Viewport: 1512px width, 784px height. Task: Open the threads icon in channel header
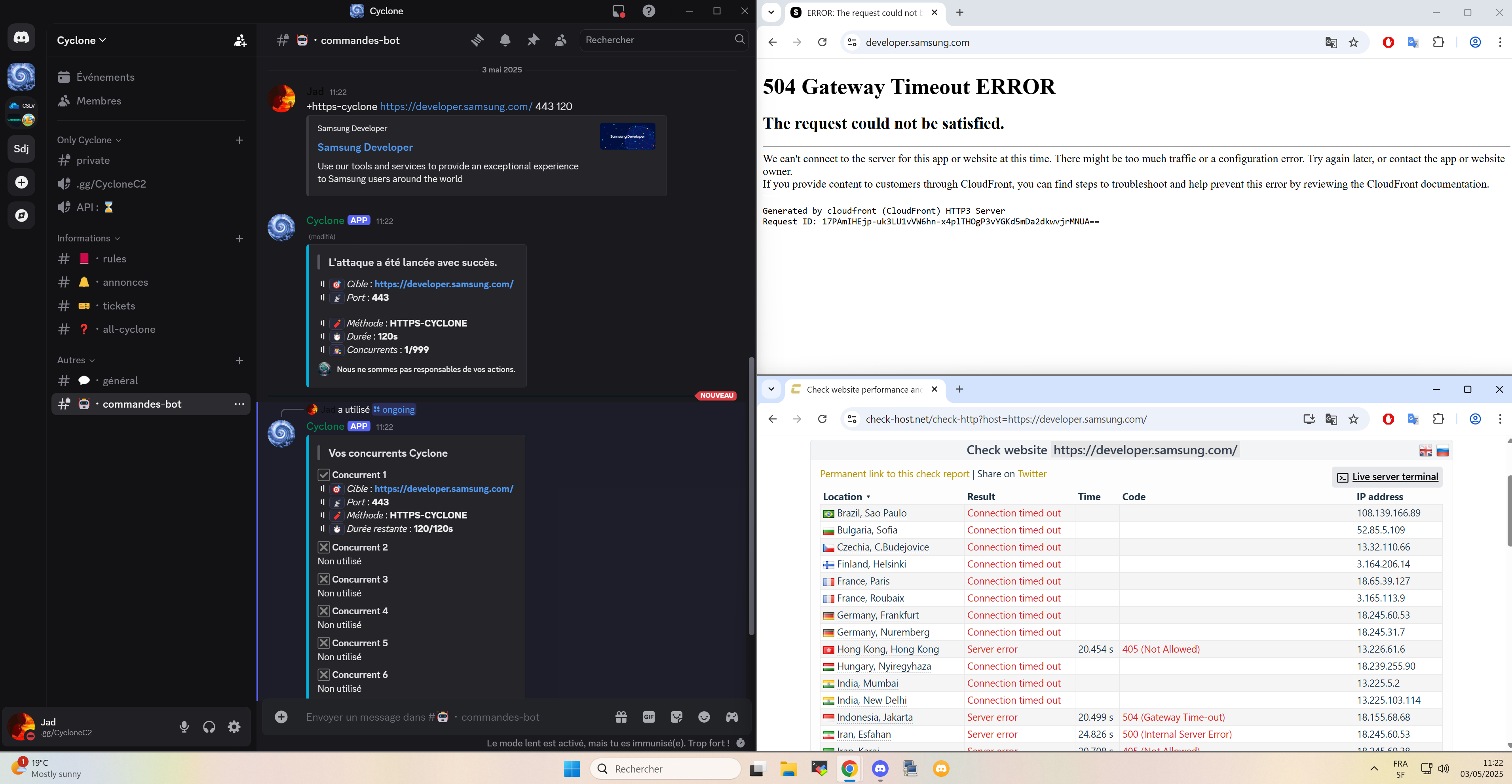coord(477,40)
